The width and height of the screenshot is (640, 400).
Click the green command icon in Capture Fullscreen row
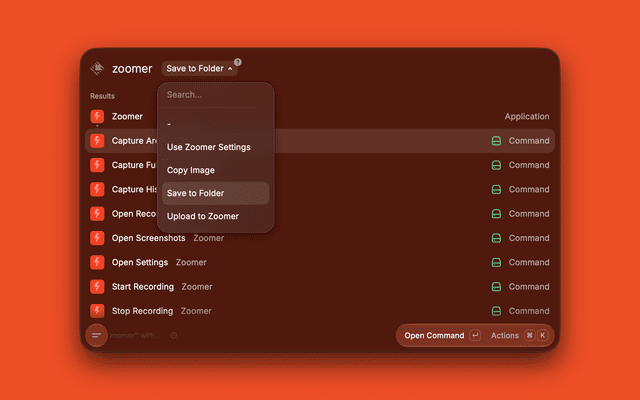click(x=496, y=165)
